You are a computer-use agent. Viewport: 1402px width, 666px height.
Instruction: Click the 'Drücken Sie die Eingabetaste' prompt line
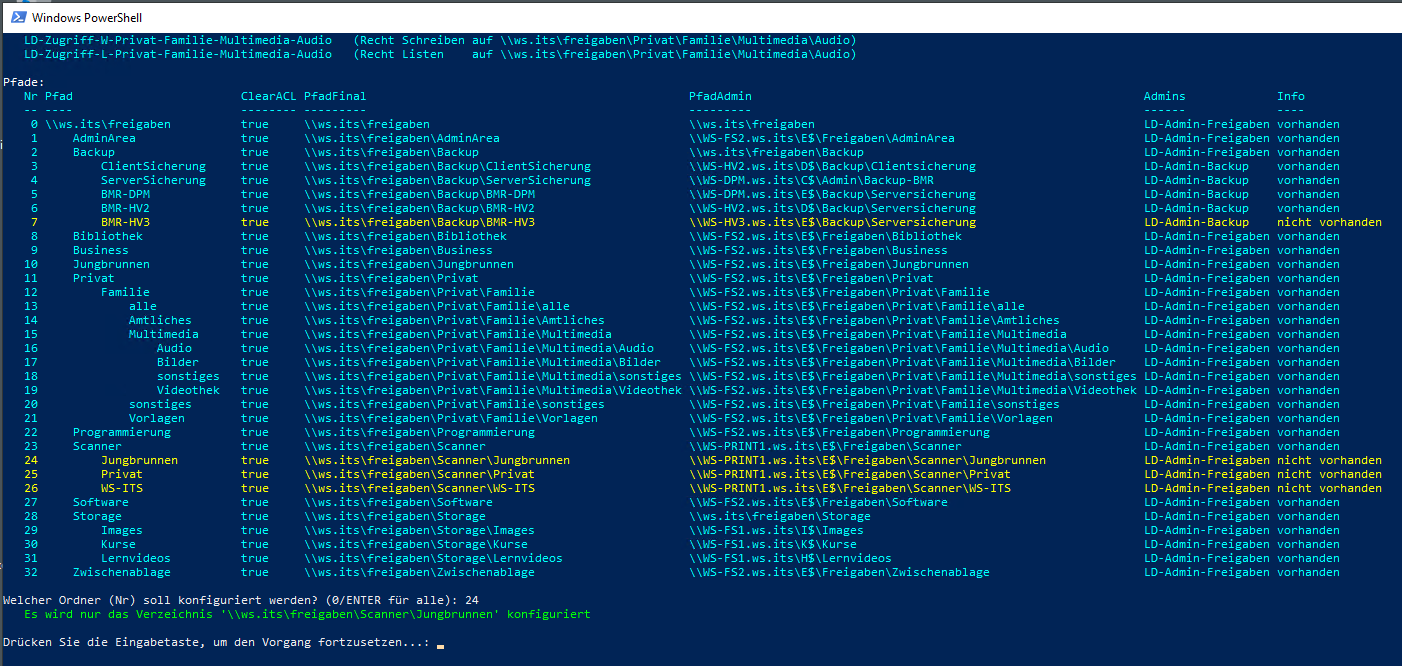216,642
